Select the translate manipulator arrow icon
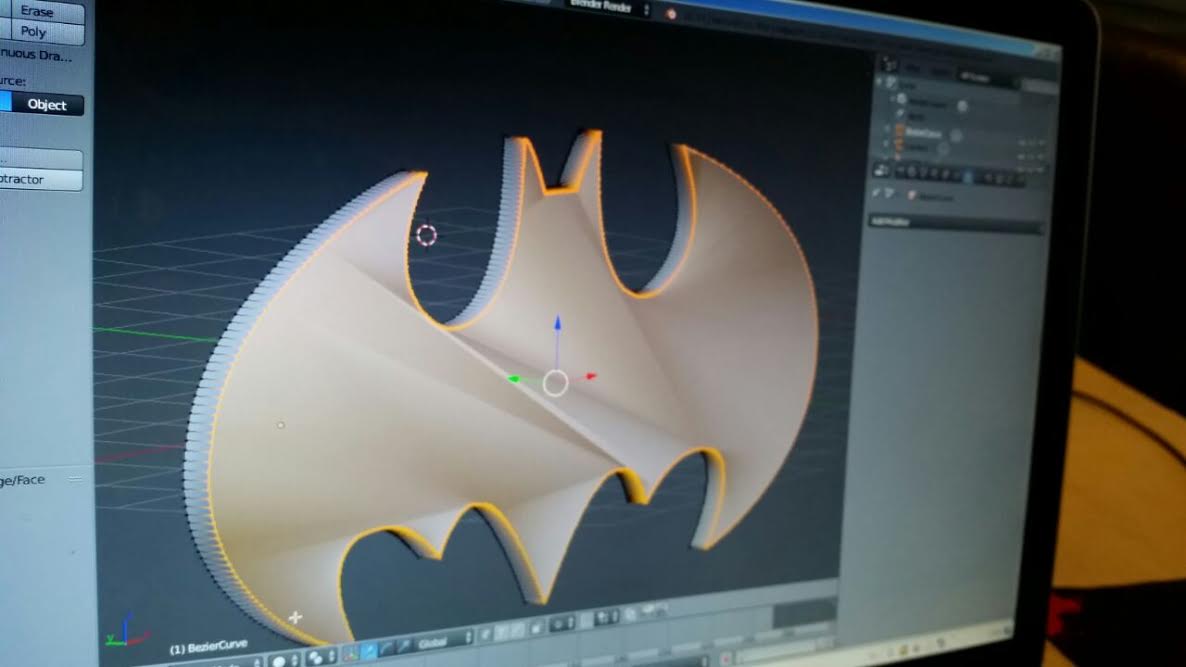The image size is (1186, 667). 369,650
